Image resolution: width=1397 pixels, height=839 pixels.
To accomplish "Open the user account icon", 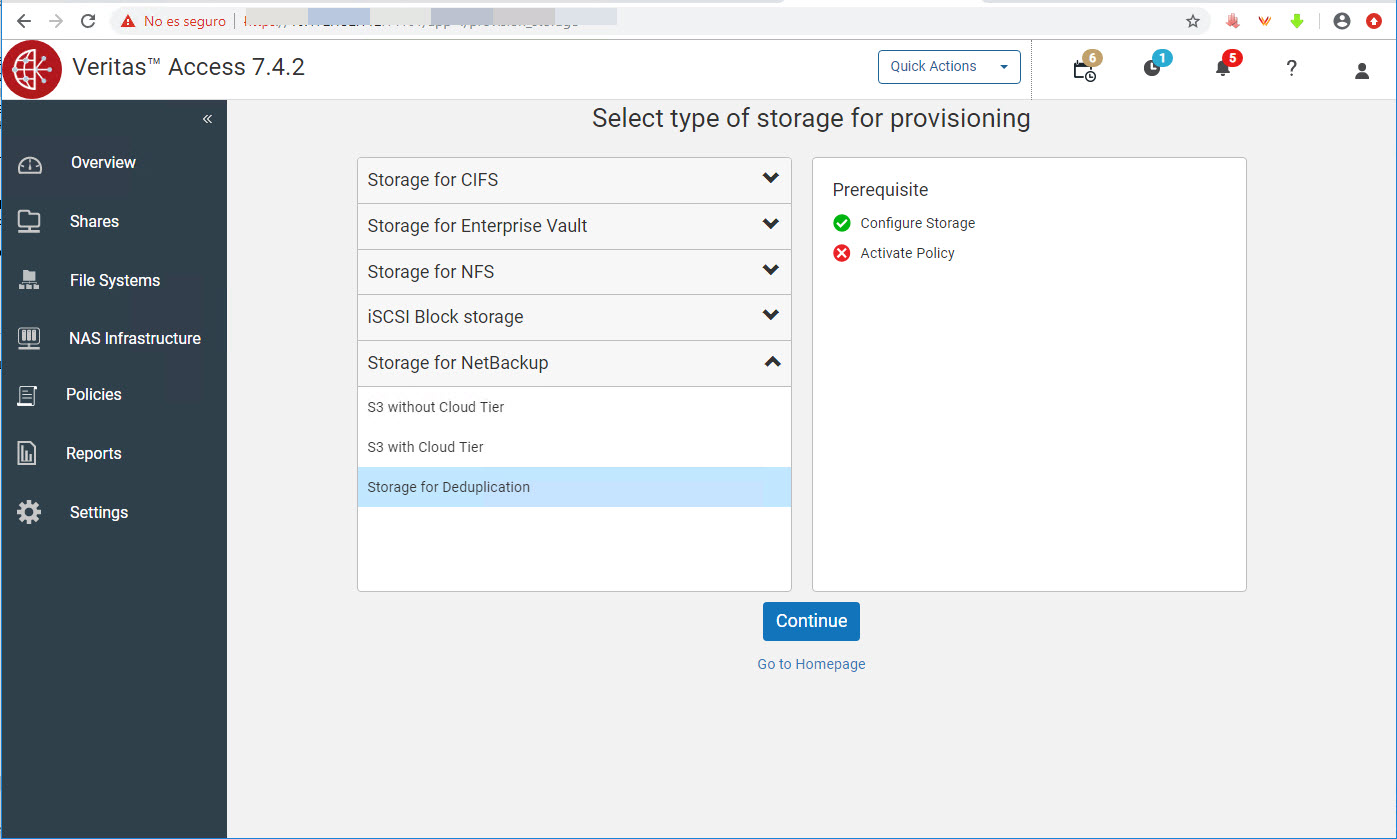I will [1361, 71].
